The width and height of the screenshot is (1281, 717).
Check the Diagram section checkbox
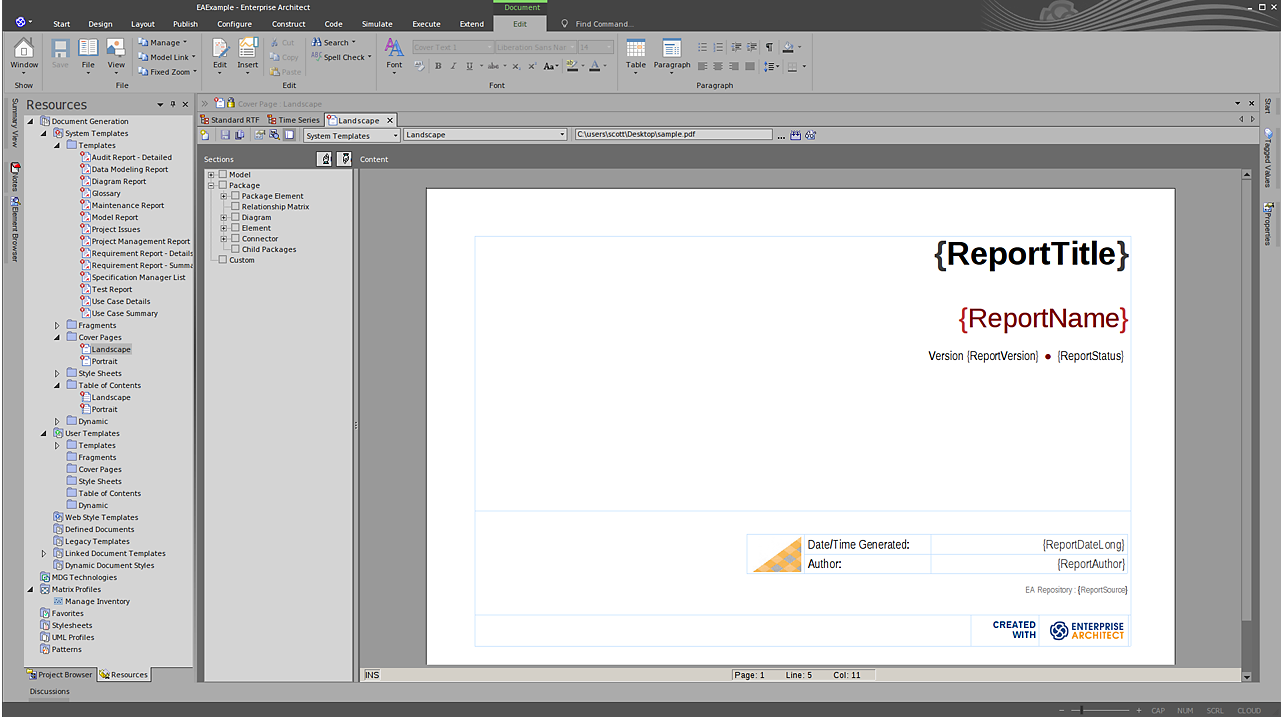pos(236,217)
